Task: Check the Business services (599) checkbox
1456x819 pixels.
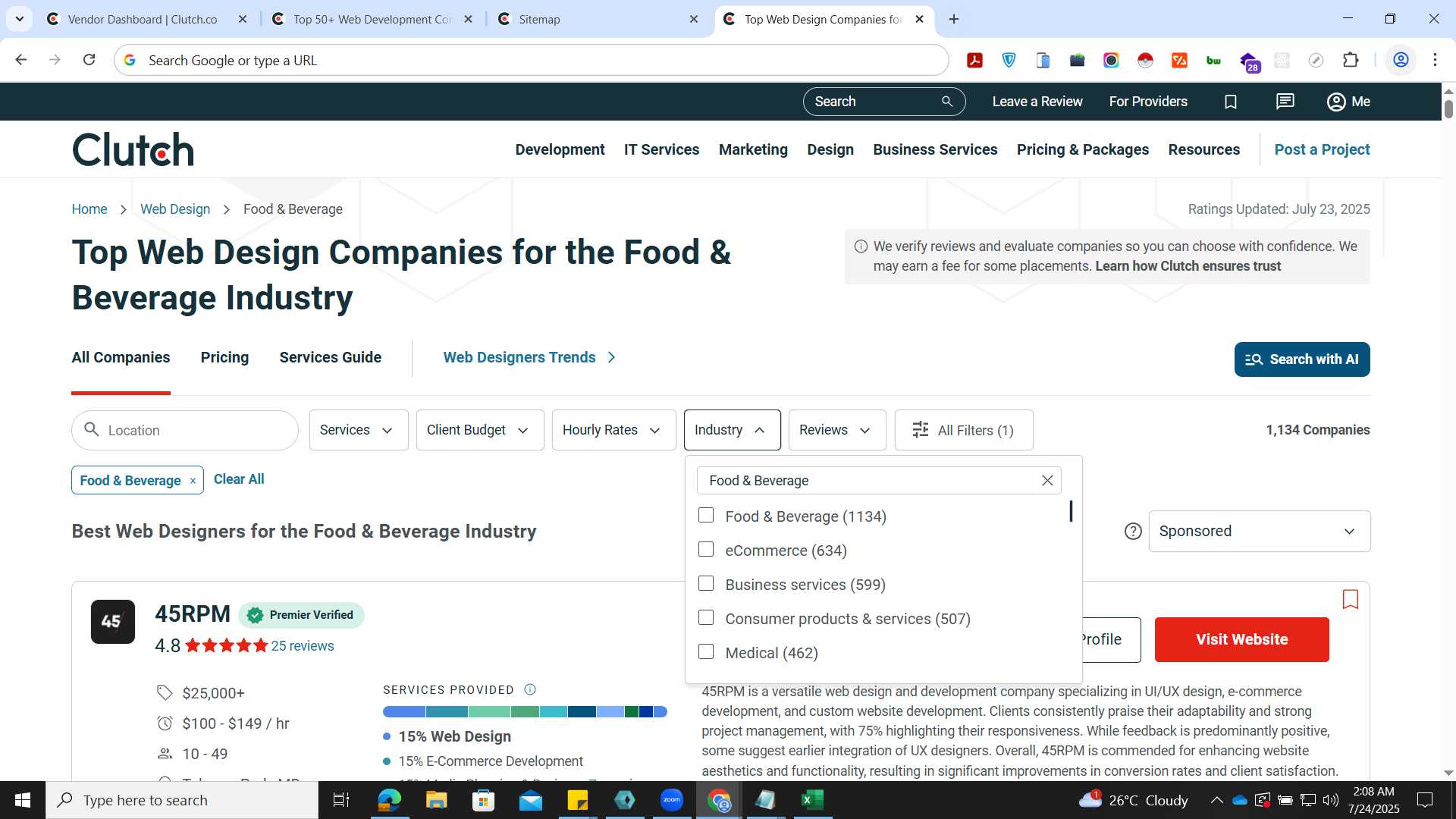Action: (x=706, y=584)
